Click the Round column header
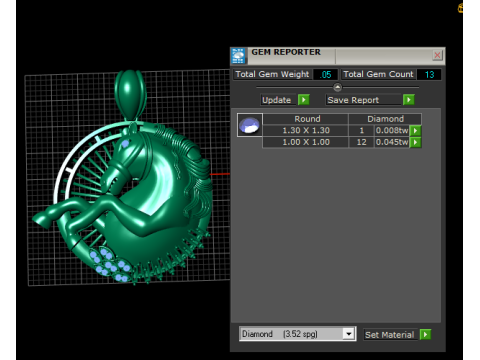This screenshot has height=360, width=480. click(307, 119)
